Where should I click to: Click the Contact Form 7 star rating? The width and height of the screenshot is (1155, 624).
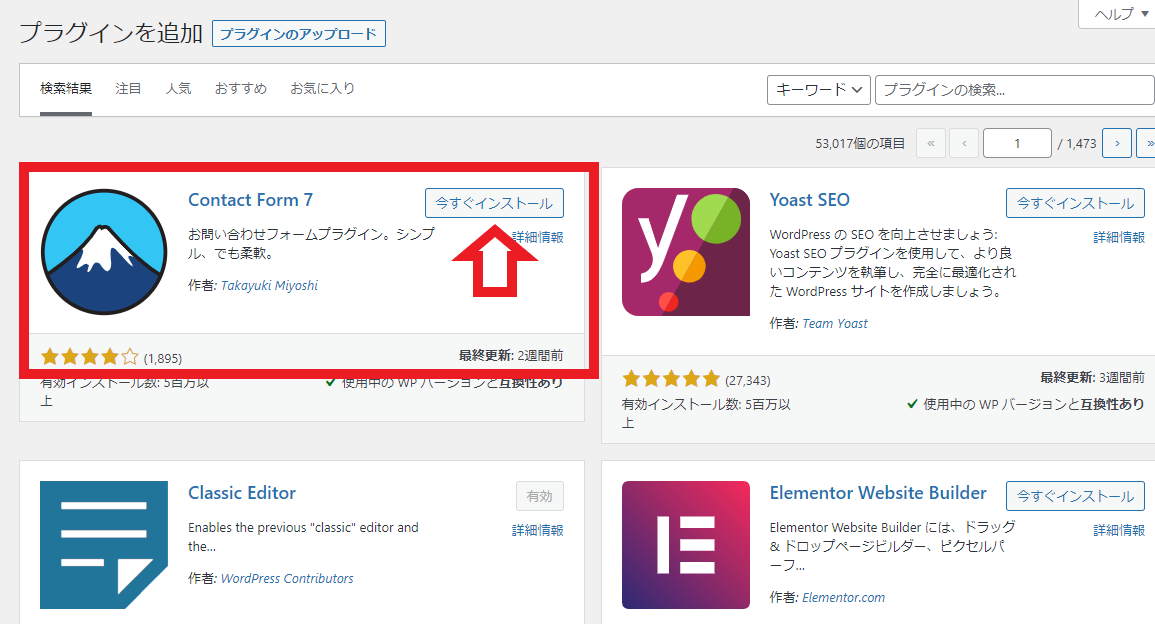coord(89,357)
